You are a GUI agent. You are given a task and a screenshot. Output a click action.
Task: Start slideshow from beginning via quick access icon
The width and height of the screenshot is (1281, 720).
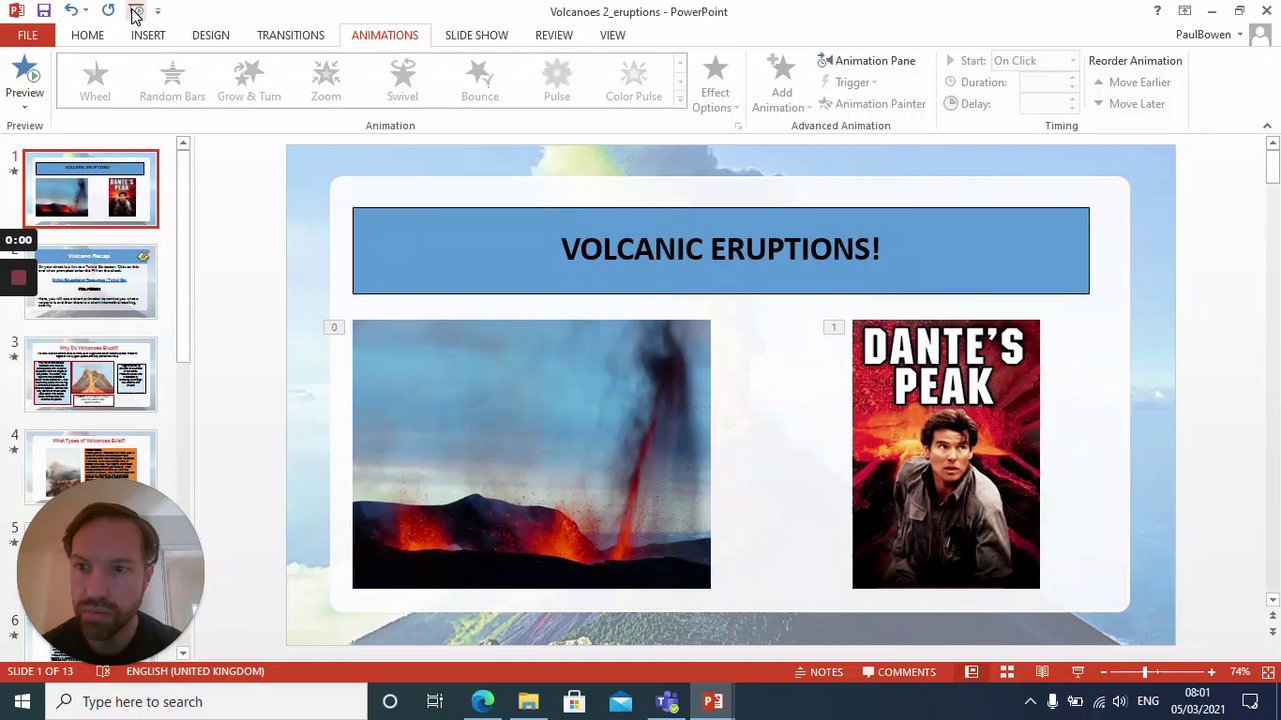[x=136, y=11]
